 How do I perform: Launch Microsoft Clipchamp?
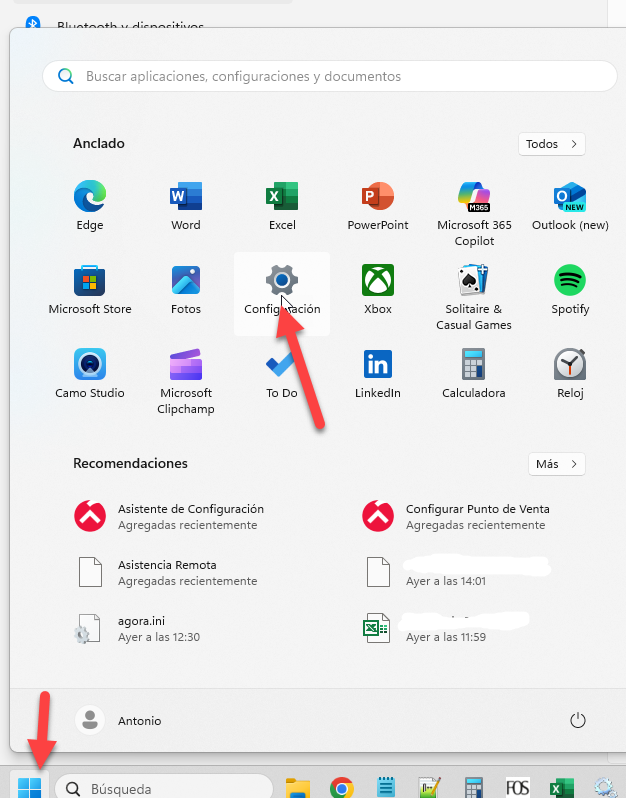click(x=186, y=381)
